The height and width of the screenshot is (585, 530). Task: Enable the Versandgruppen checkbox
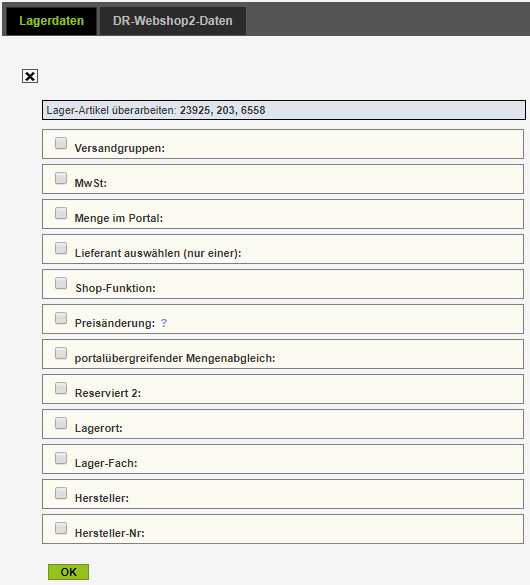point(61,143)
